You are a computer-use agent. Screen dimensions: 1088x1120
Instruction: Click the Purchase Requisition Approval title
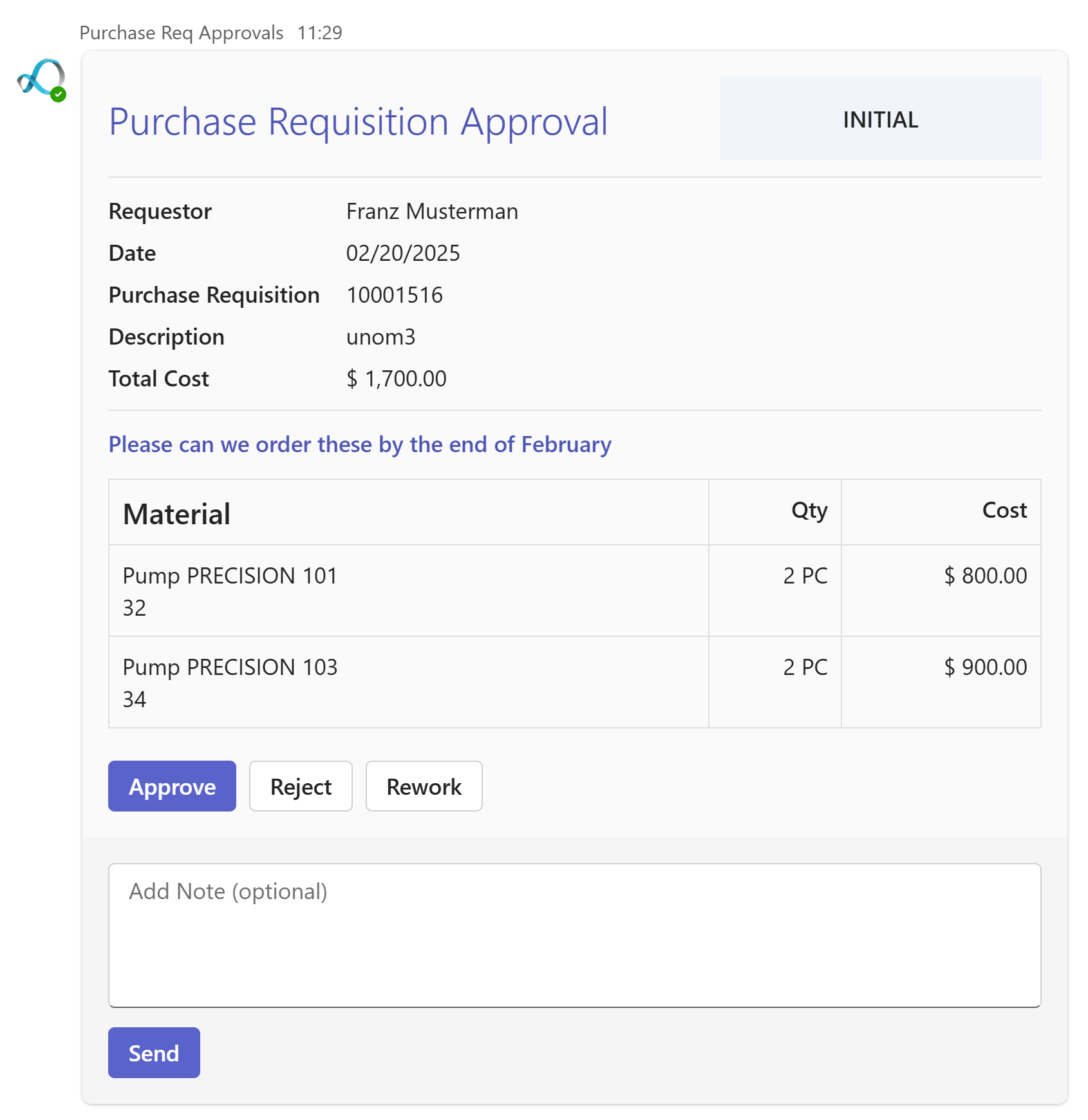click(358, 122)
